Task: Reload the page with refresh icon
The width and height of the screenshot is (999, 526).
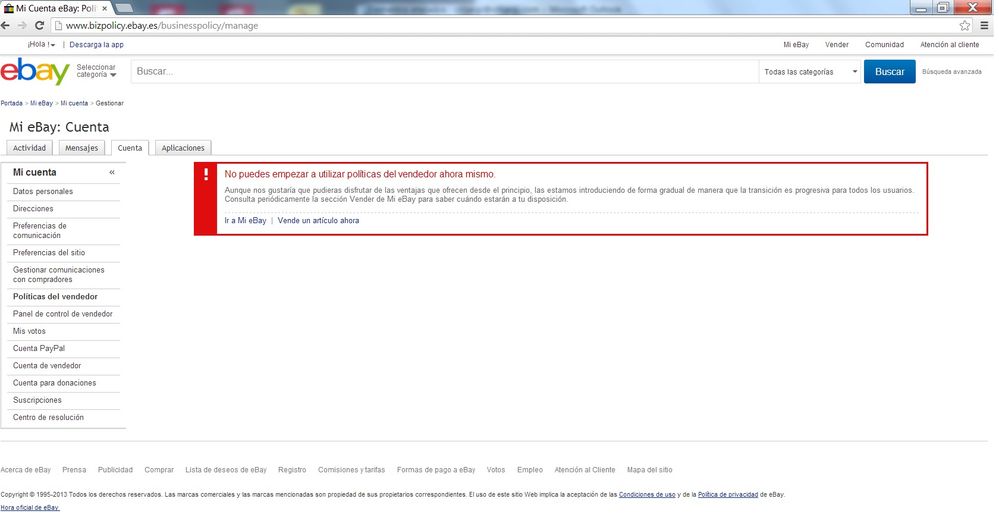Action: [40, 25]
